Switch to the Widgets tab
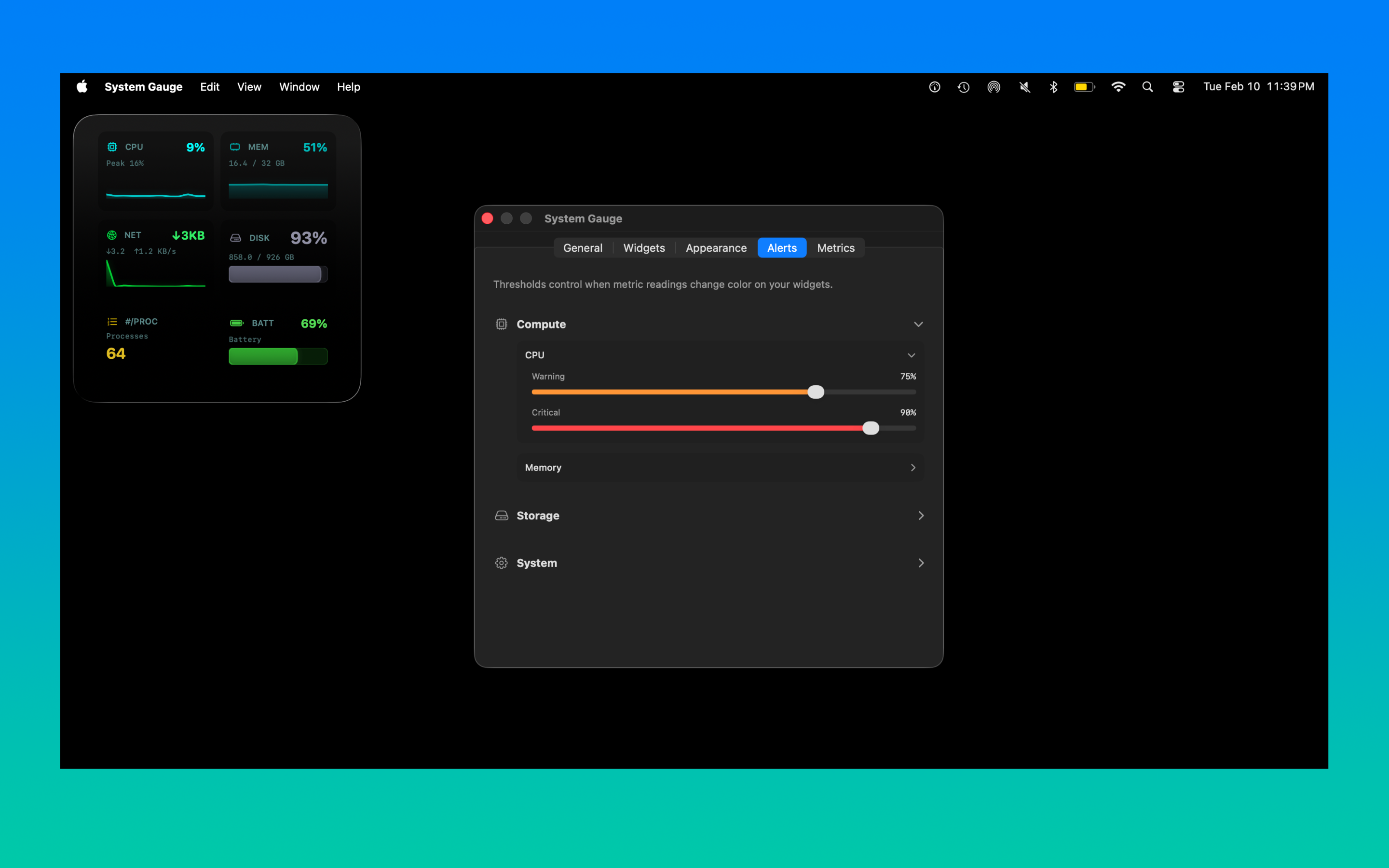This screenshot has width=1389, height=868. click(644, 248)
